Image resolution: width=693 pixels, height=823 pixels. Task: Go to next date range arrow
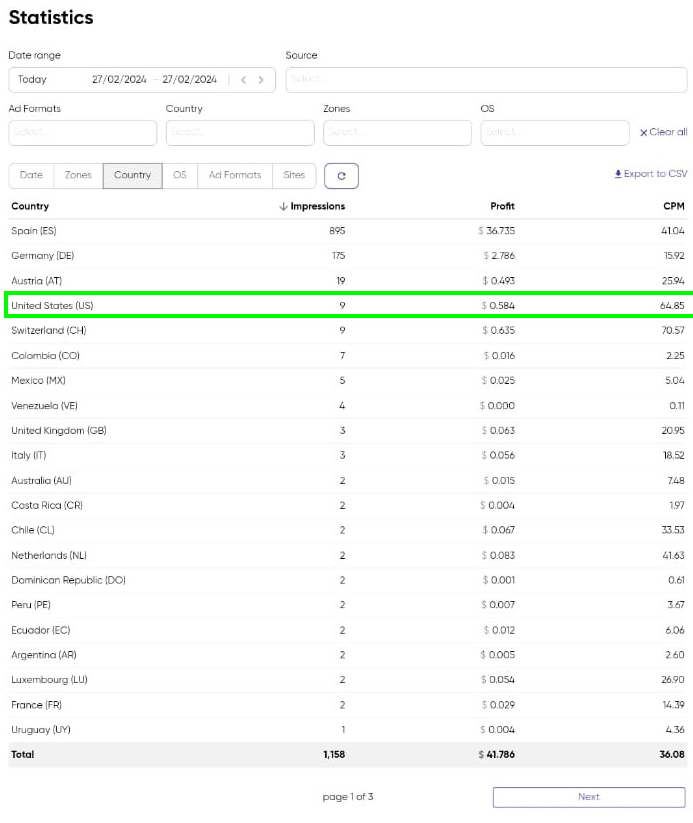(261, 80)
